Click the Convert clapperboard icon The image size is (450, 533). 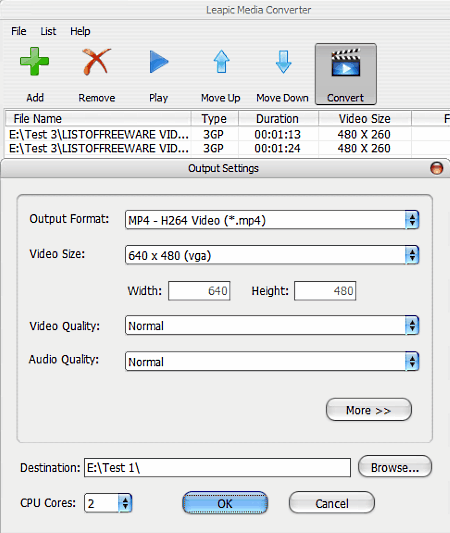click(346, 62)
